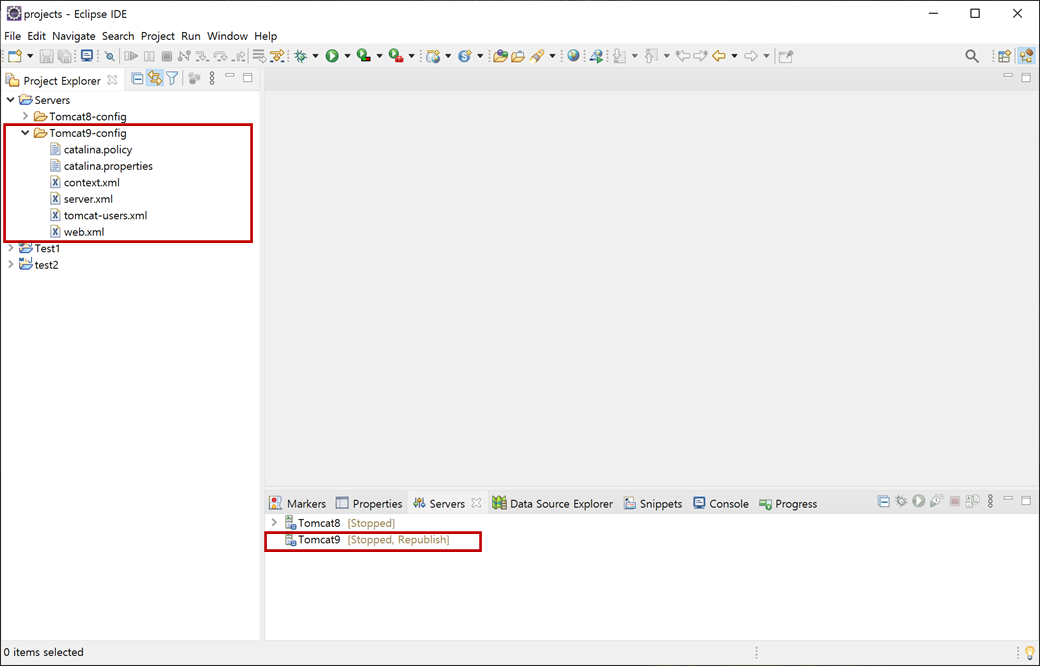The height and width of the screenshot is (666, 1040).
Task: Select the tomcat-users.xml file
Action: pos(99,216)
